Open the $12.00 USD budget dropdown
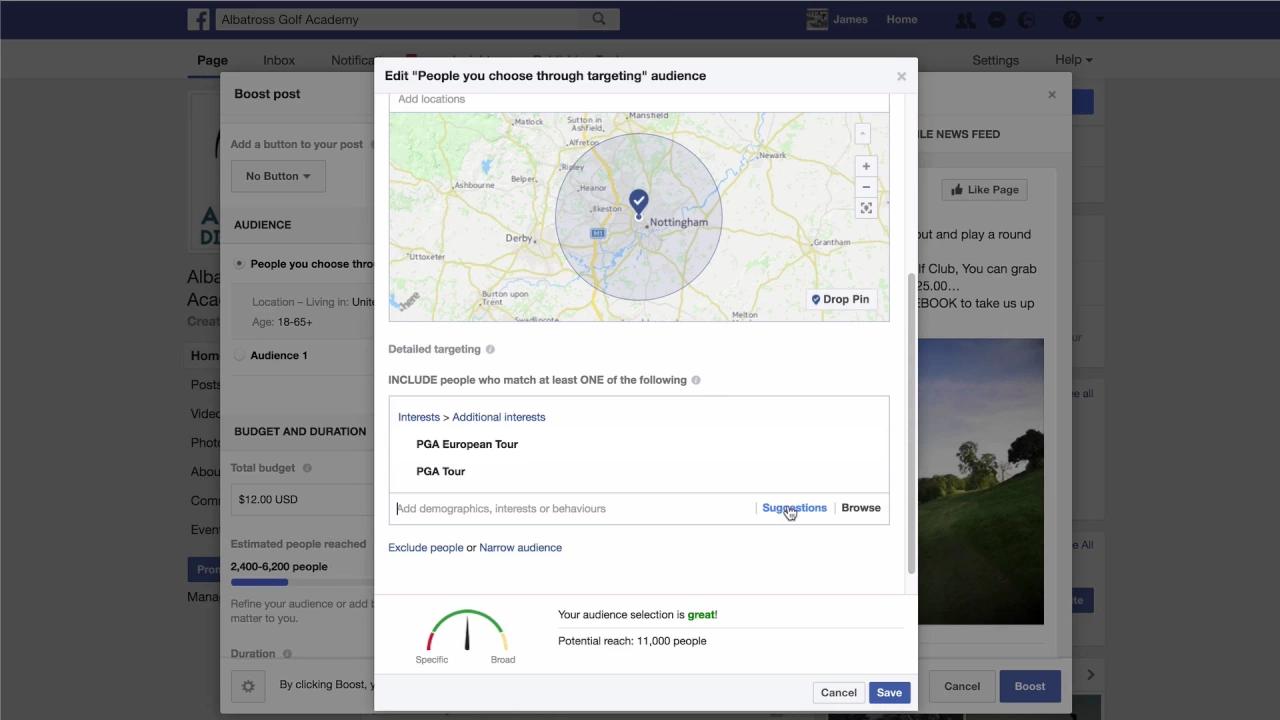This screenshot has height=720, width=1280. [x=302, y=499]
